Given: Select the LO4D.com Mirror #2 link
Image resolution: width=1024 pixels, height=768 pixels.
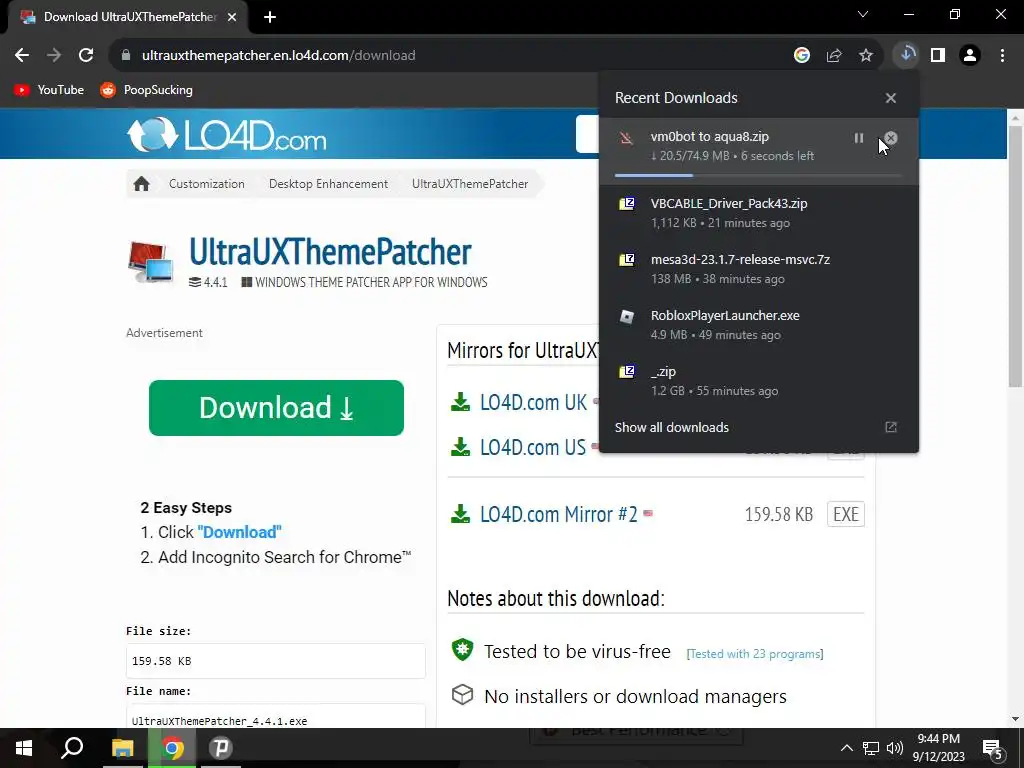Looking at the screenshot, I should (558, 515).
